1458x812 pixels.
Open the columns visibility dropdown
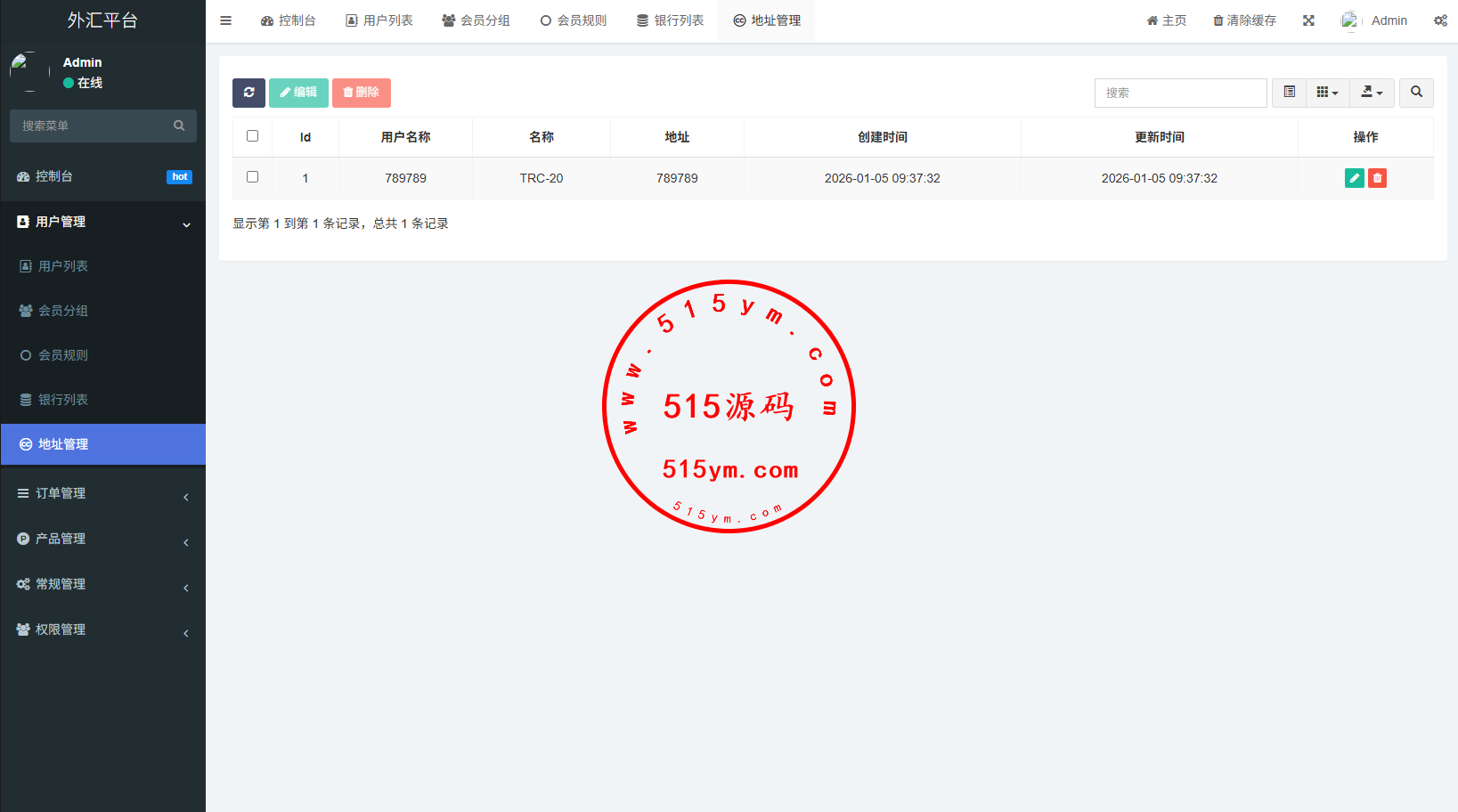[1327, 93]
